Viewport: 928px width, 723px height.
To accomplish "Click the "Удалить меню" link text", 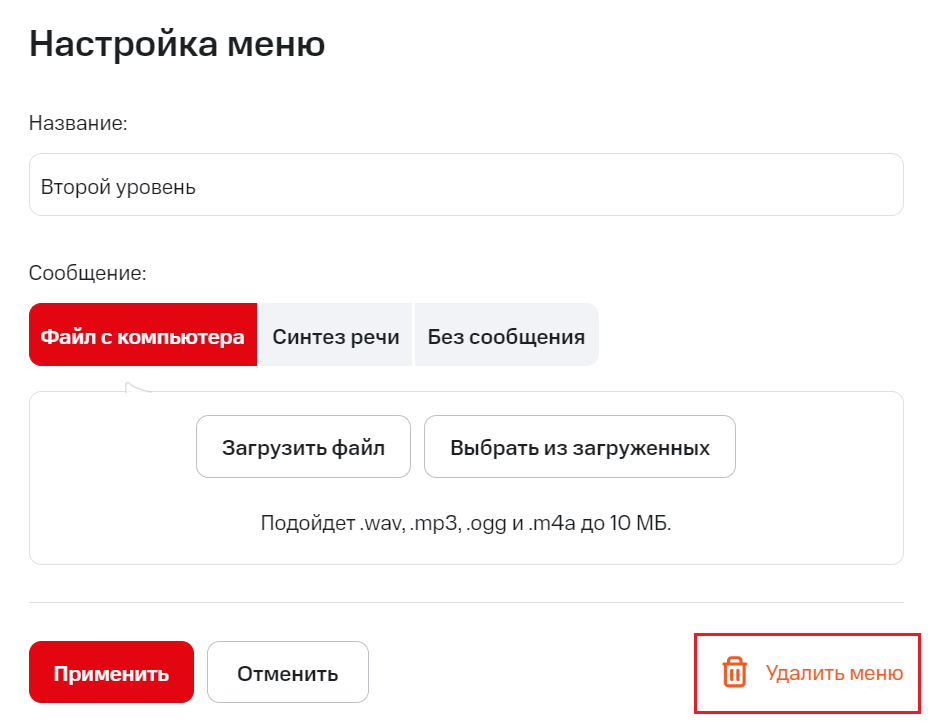I will point(834,673).
